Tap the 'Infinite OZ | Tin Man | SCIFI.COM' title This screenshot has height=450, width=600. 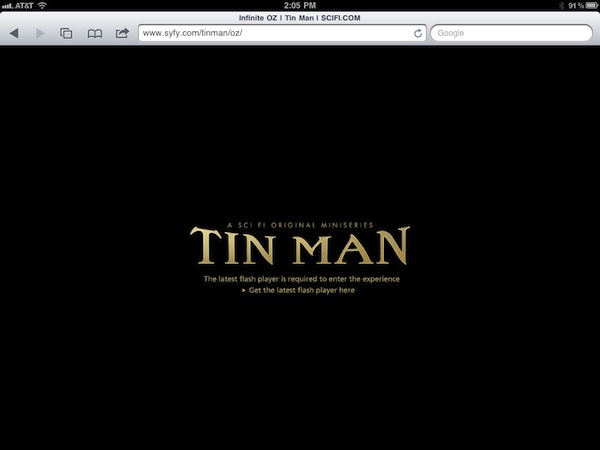(x=300, y=18)
